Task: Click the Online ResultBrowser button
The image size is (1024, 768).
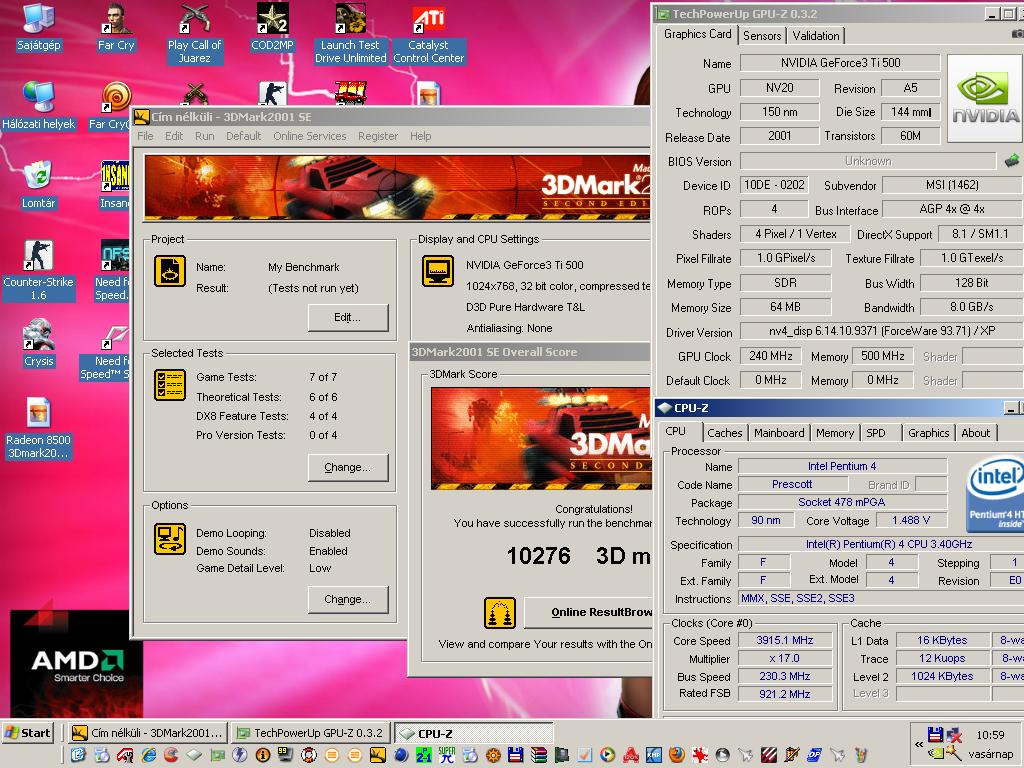Action: (588, 613)
